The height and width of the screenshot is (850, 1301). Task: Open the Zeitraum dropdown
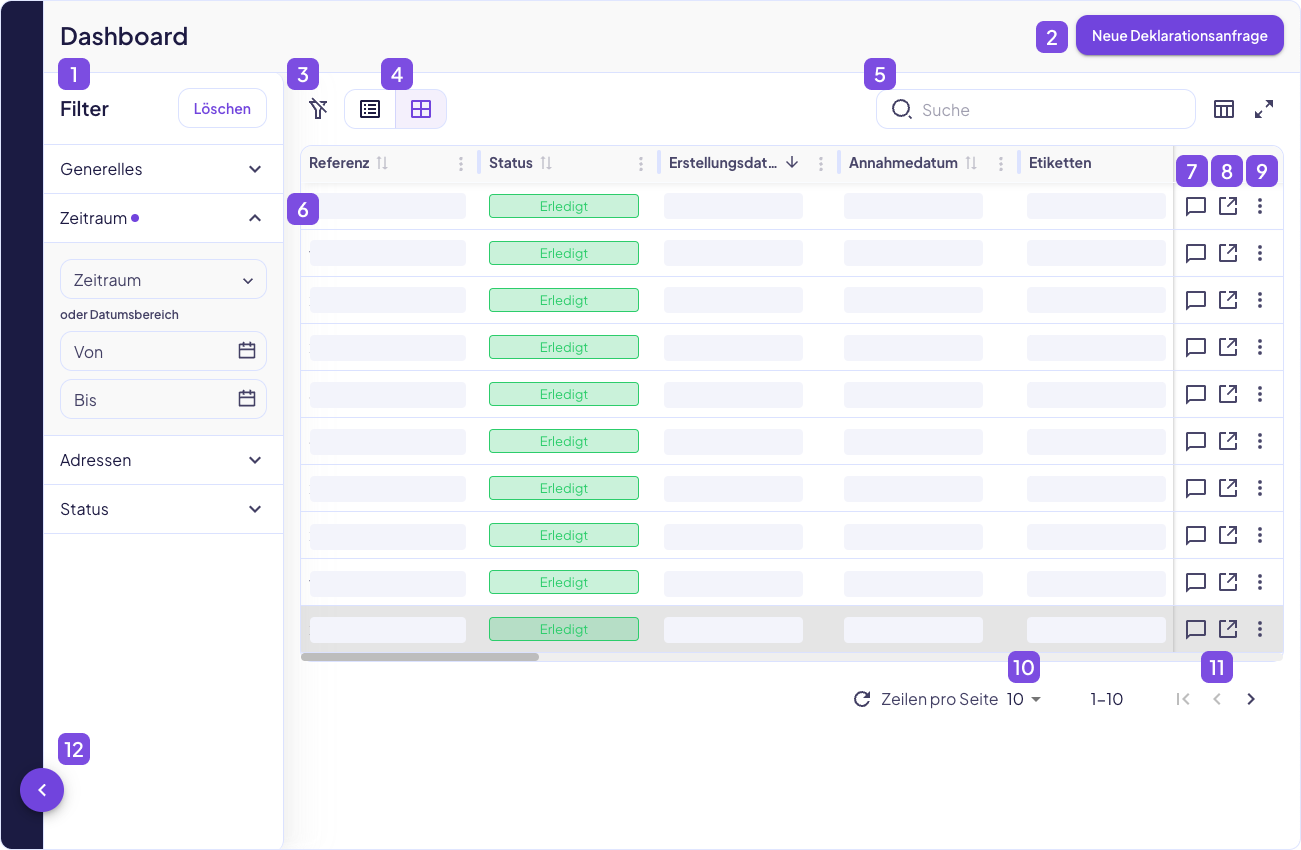click(x=163, y=280)
